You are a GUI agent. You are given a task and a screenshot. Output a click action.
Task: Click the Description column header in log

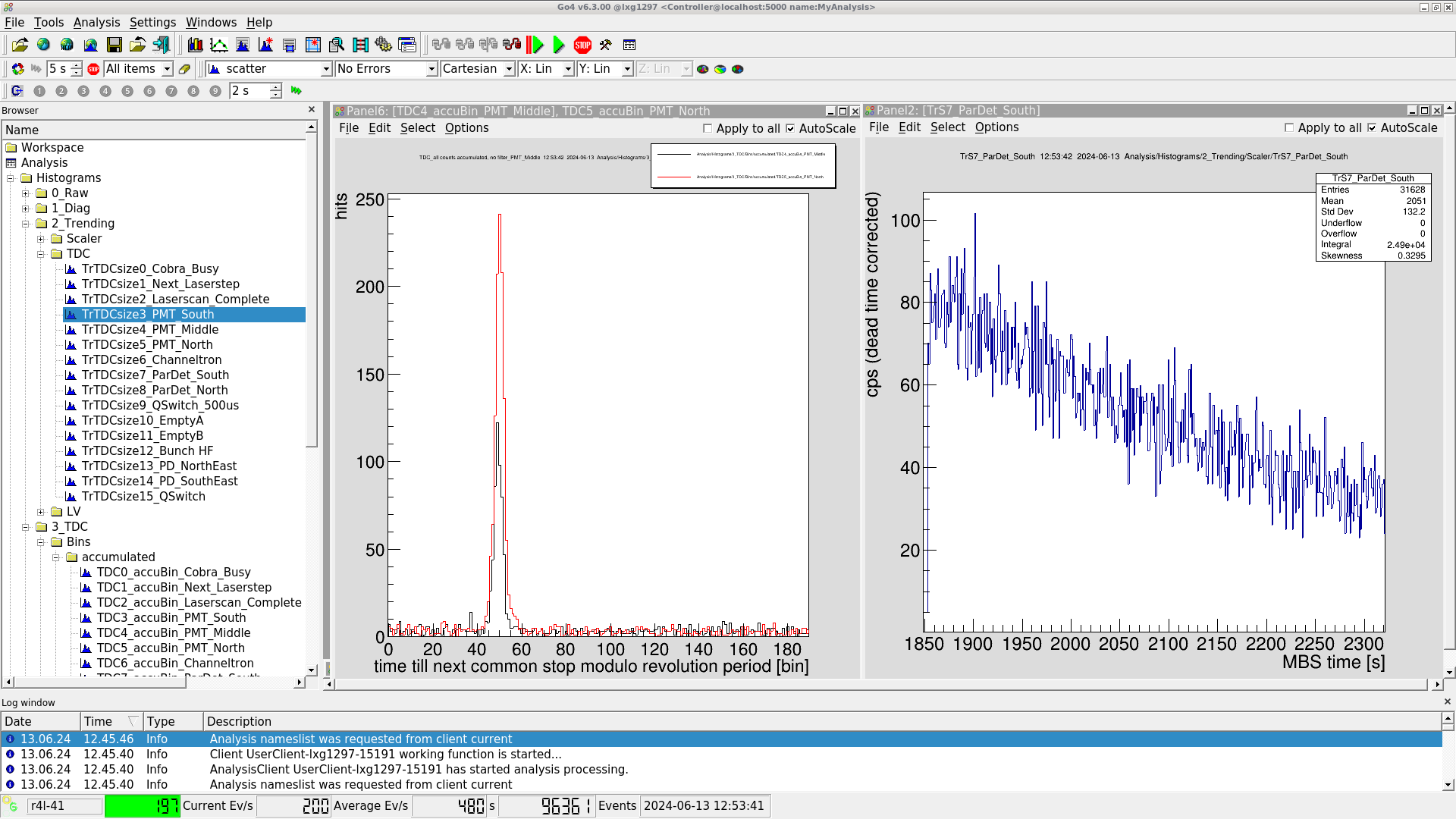(x=822, y=721)
